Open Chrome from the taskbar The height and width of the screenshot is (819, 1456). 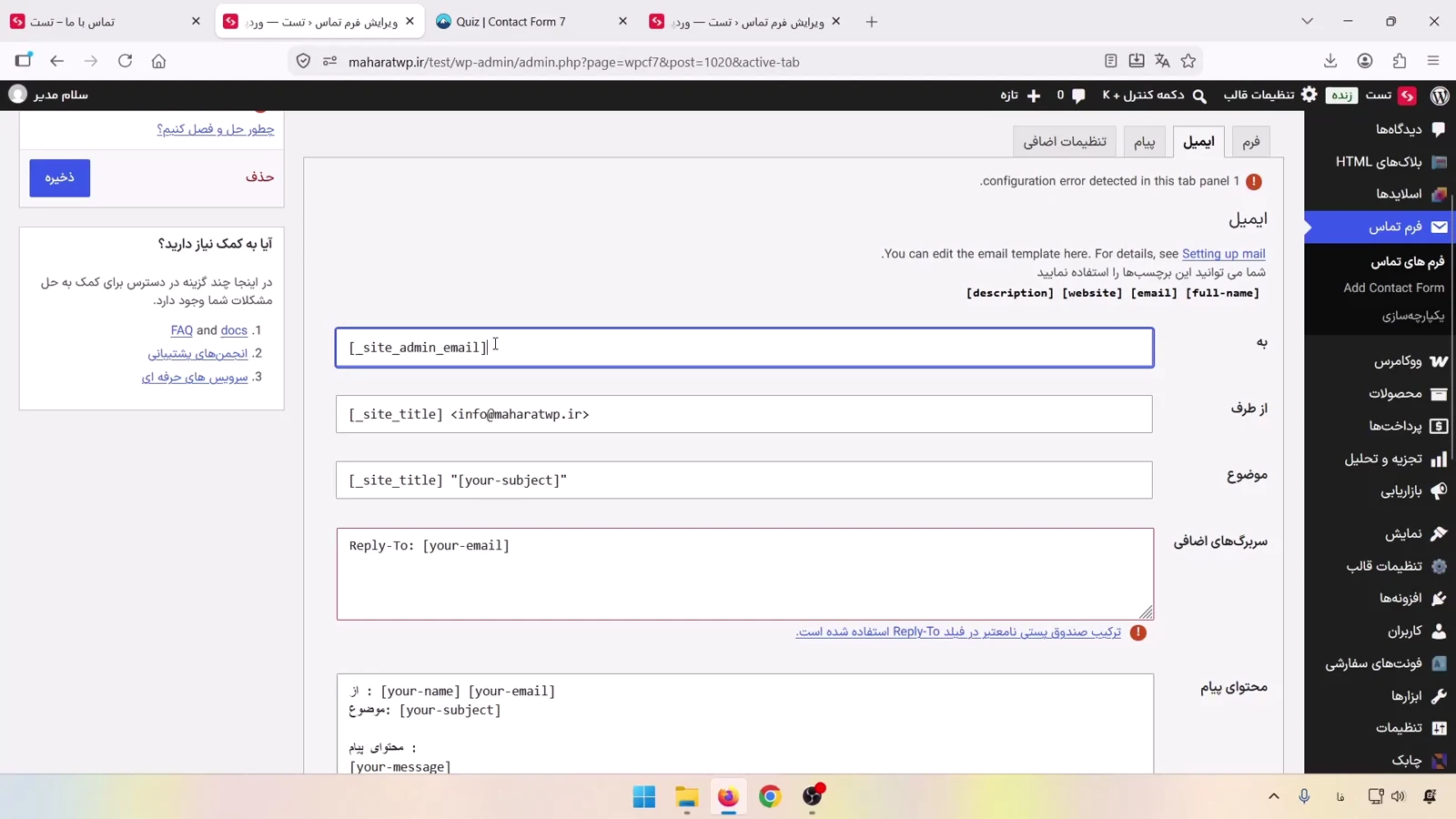point(770,796)
